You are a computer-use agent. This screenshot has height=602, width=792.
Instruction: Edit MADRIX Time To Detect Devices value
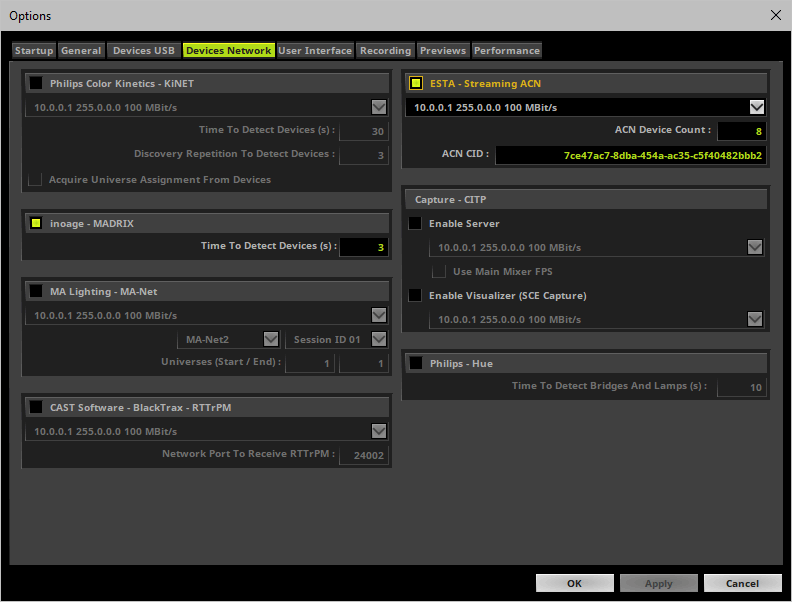click(x=364, y=247)
